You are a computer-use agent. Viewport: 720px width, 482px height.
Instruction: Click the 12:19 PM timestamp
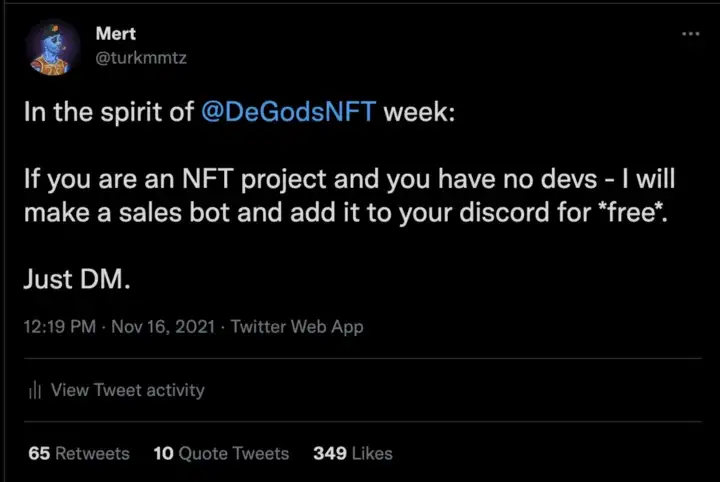pyautogui.click(x=60, y=327)
